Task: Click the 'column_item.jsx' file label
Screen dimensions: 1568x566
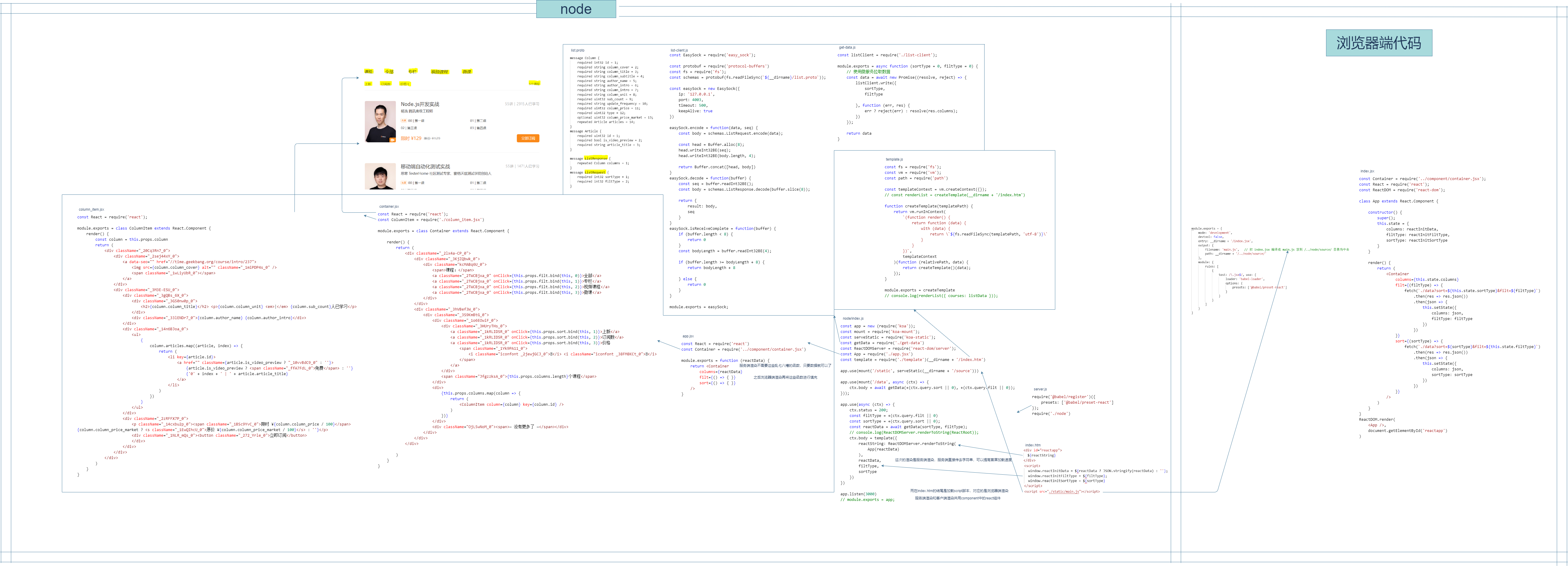Action: (91, 209)
